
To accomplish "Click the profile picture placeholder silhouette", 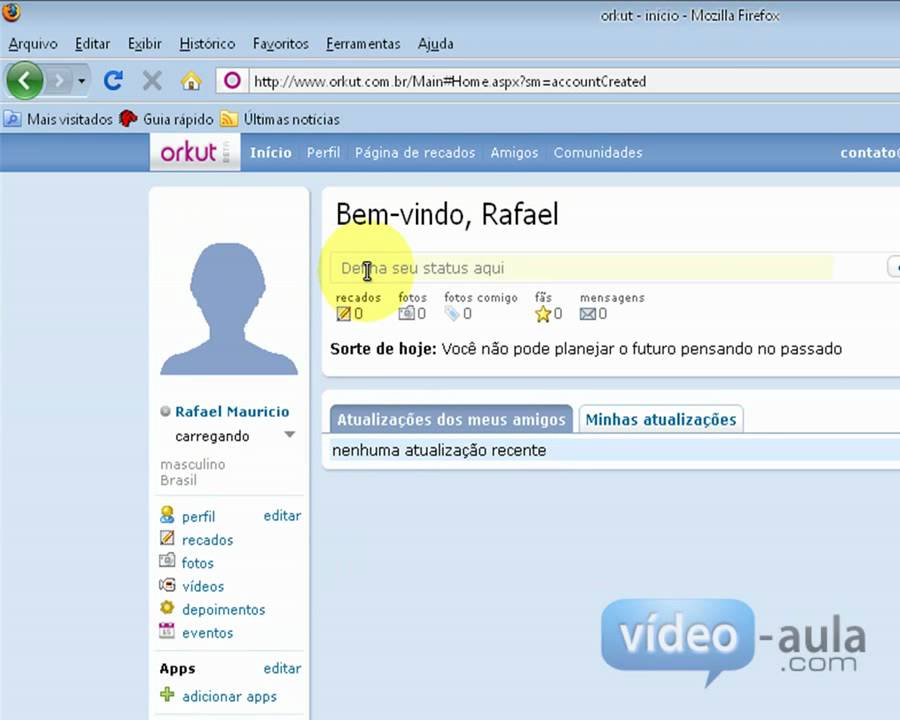I will click(229, 308).
